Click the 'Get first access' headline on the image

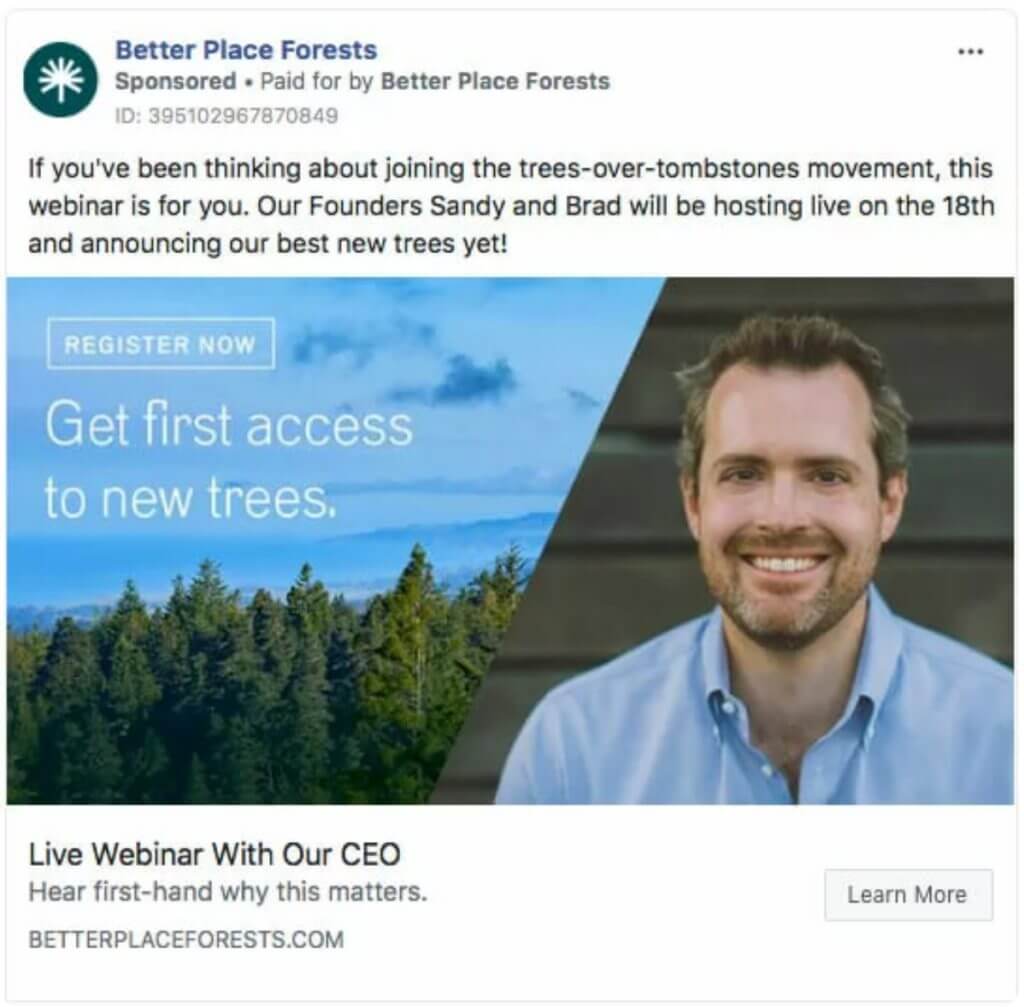tap(229, 425)
